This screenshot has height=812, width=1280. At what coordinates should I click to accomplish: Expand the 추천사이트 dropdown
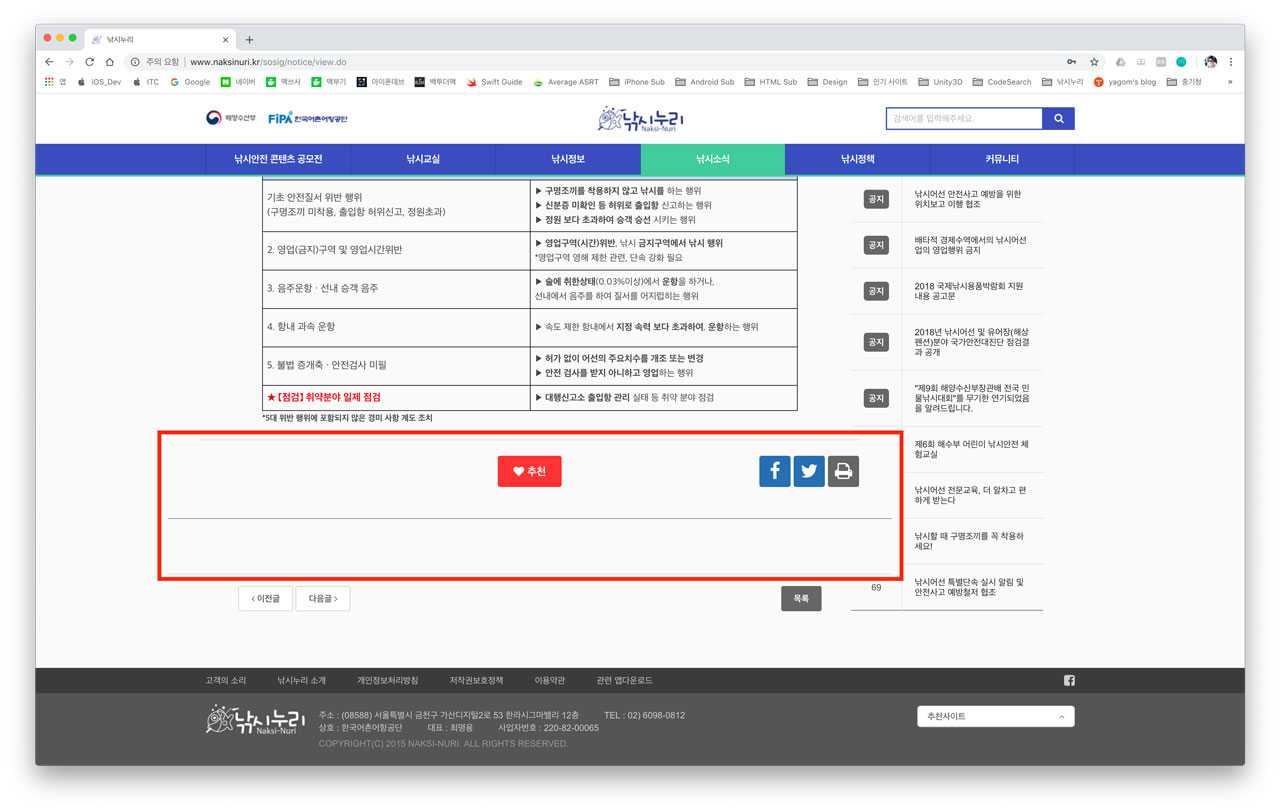point(995,716)
